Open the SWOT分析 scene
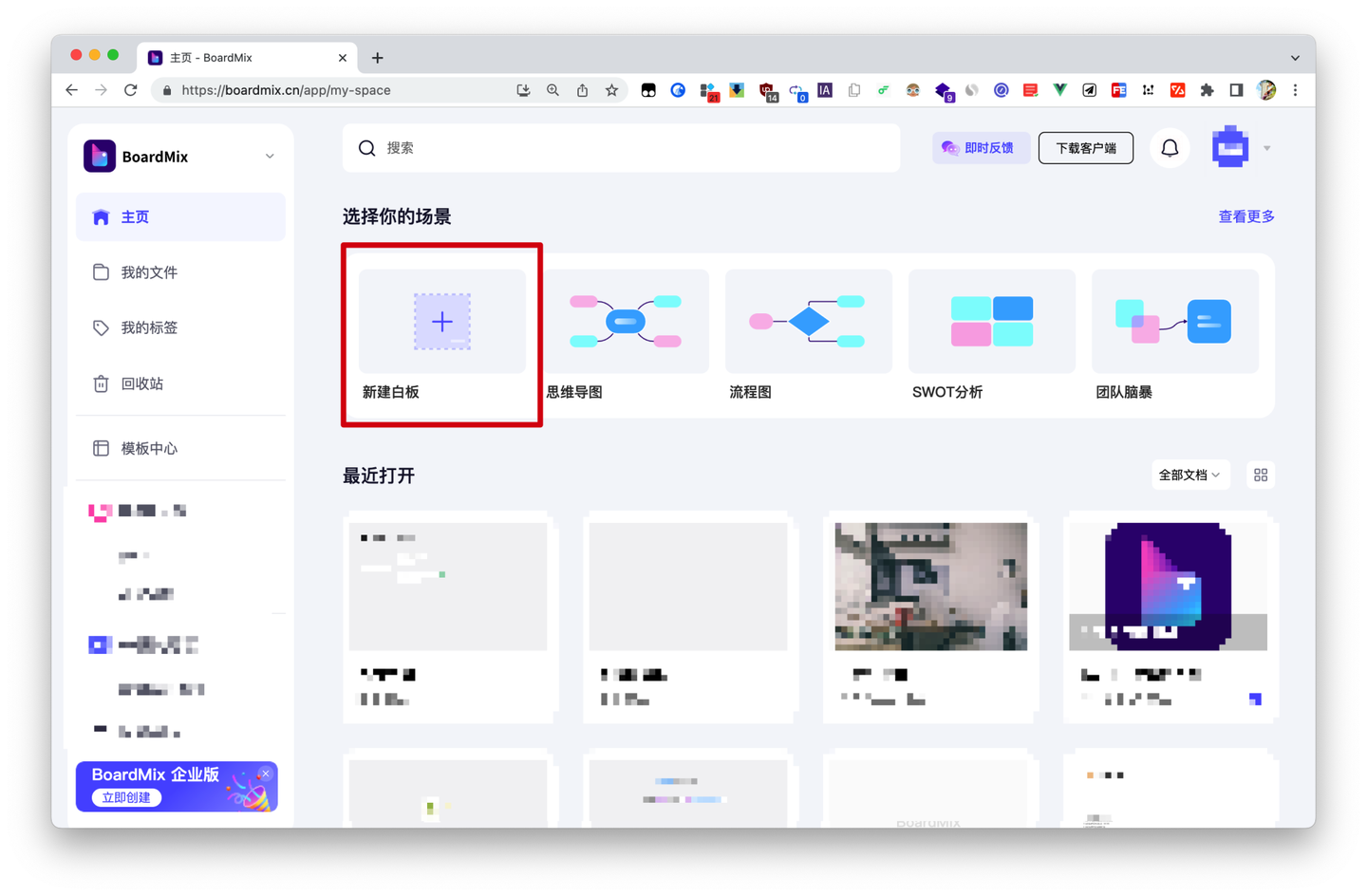The height and width of the screenshot is (896, 1367). coord(991,321)
